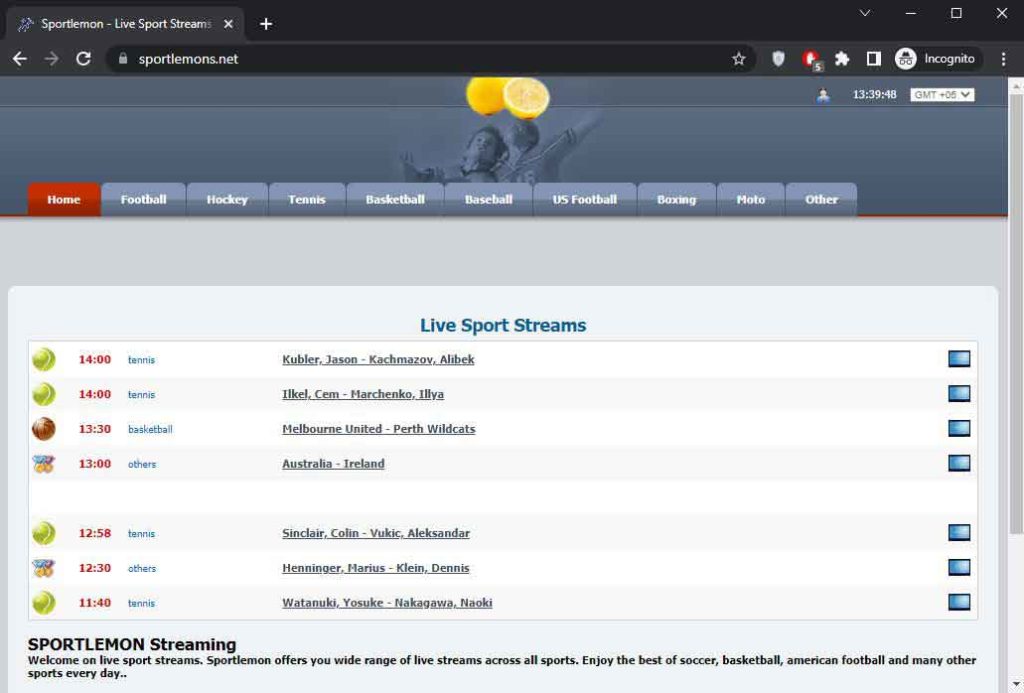Open the GMT +05 timezone dropdown
The height and width of the screenshot is (693, 1024).
pyautogui.click(x=941, y=94)
